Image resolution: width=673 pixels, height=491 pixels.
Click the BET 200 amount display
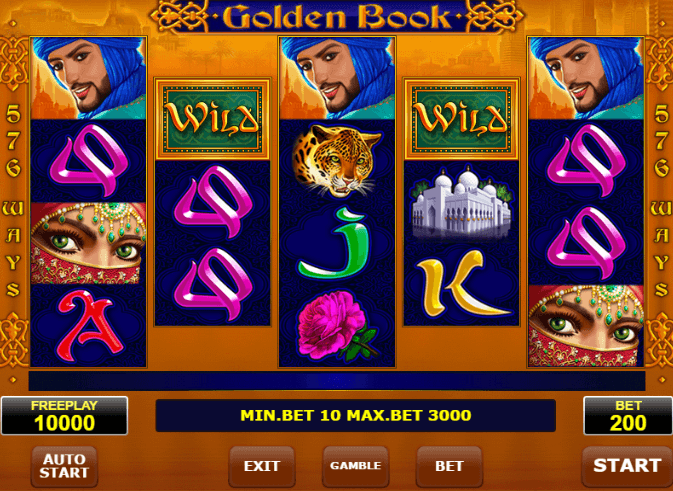tap(628, 416)
